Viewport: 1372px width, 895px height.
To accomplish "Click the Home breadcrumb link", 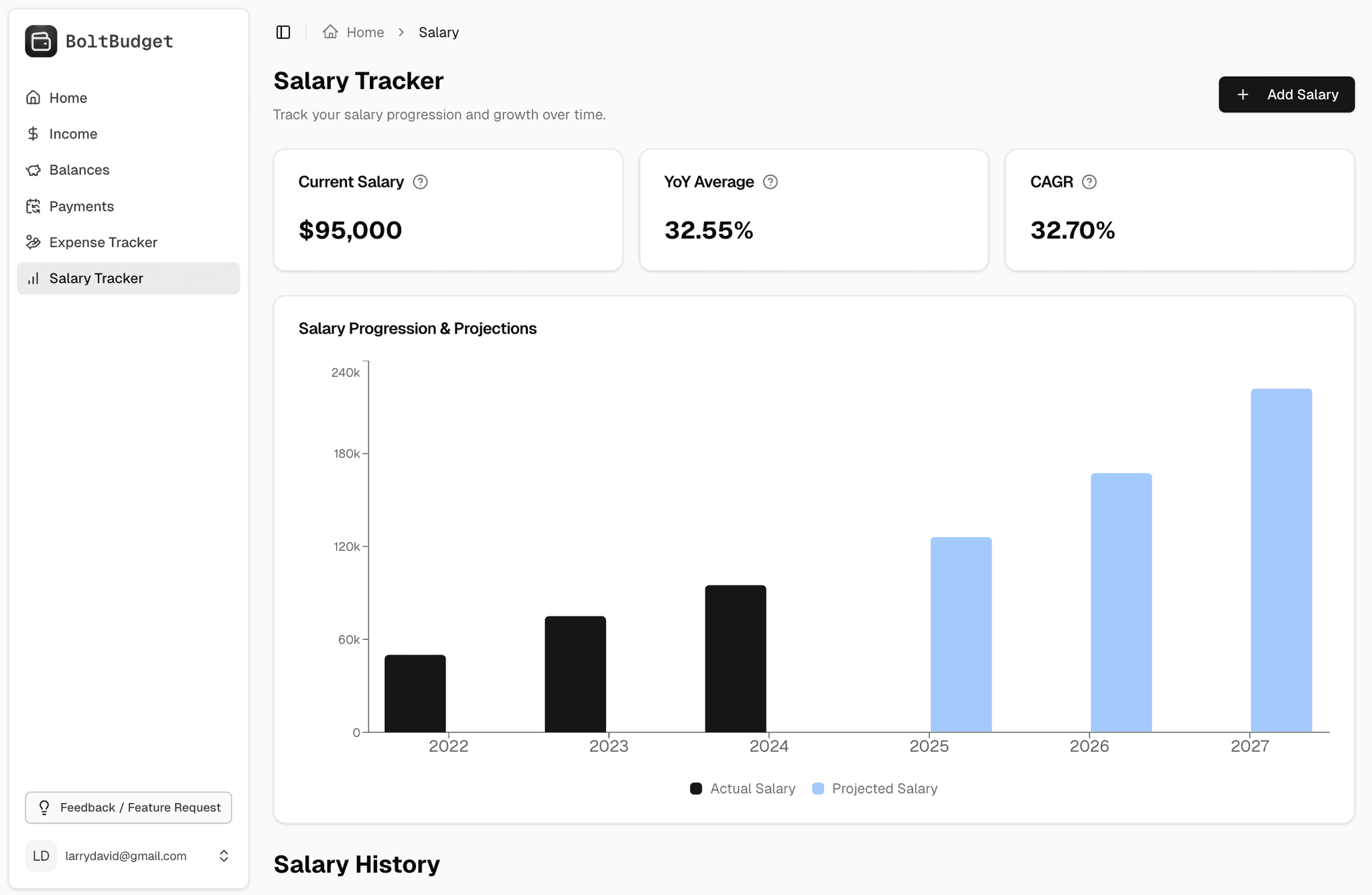I will coord(365,32).
